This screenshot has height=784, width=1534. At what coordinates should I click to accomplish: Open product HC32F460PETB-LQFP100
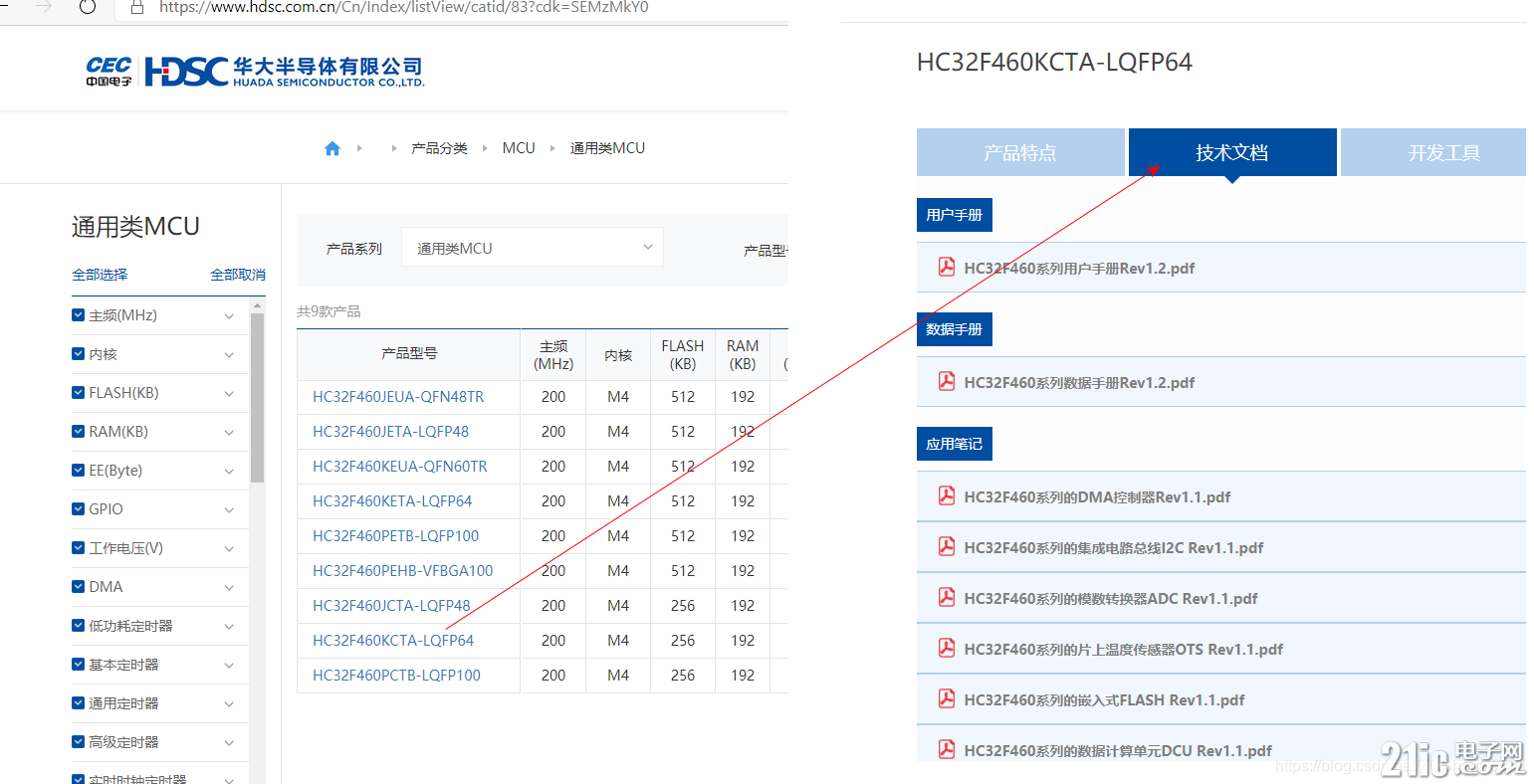pos(396,536)
